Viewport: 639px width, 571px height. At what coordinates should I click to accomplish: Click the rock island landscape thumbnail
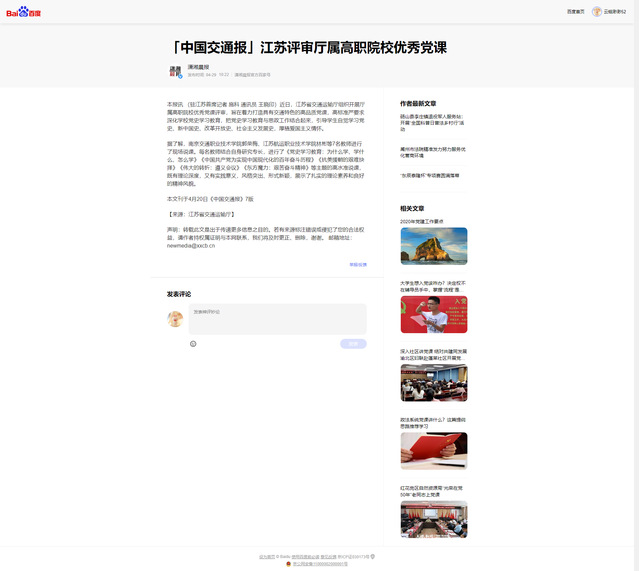tap(433, 246)
